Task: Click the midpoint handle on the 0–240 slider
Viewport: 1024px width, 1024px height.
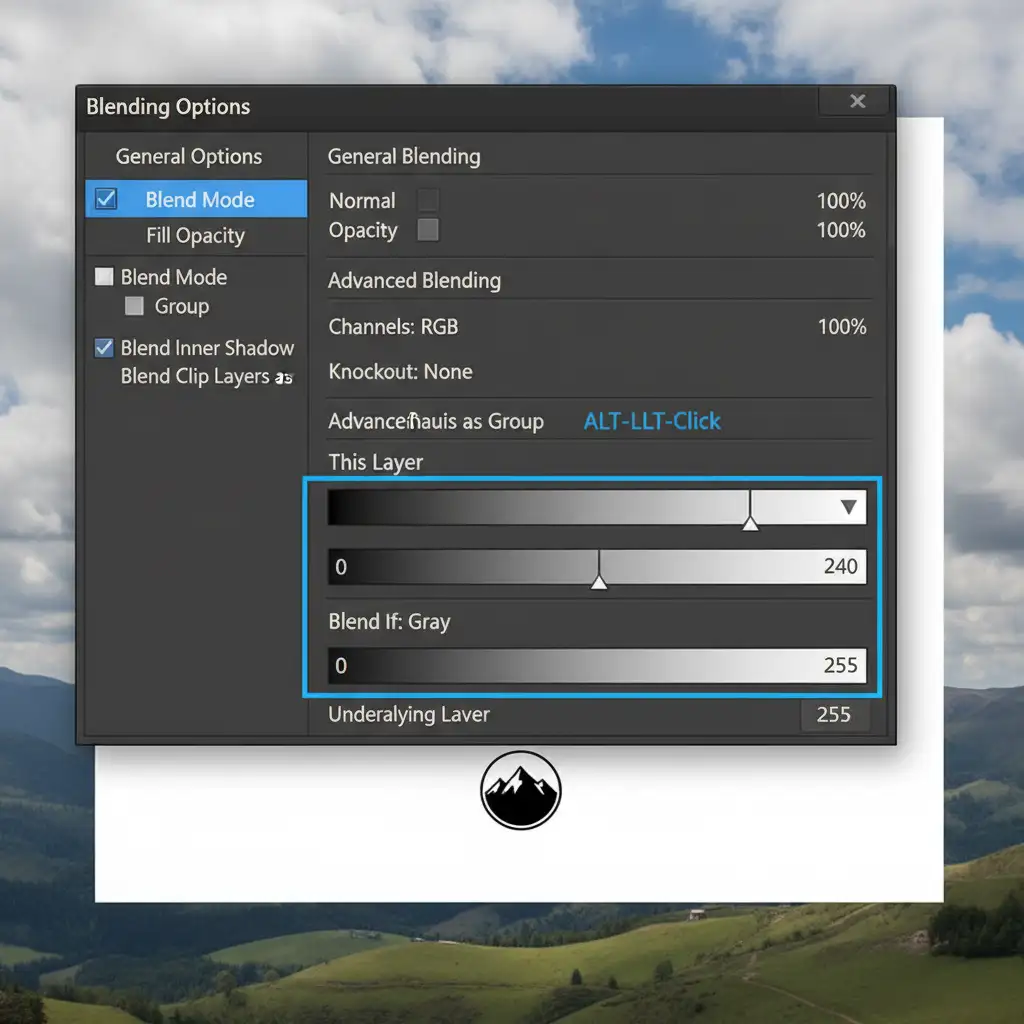Action: [599, 581]
